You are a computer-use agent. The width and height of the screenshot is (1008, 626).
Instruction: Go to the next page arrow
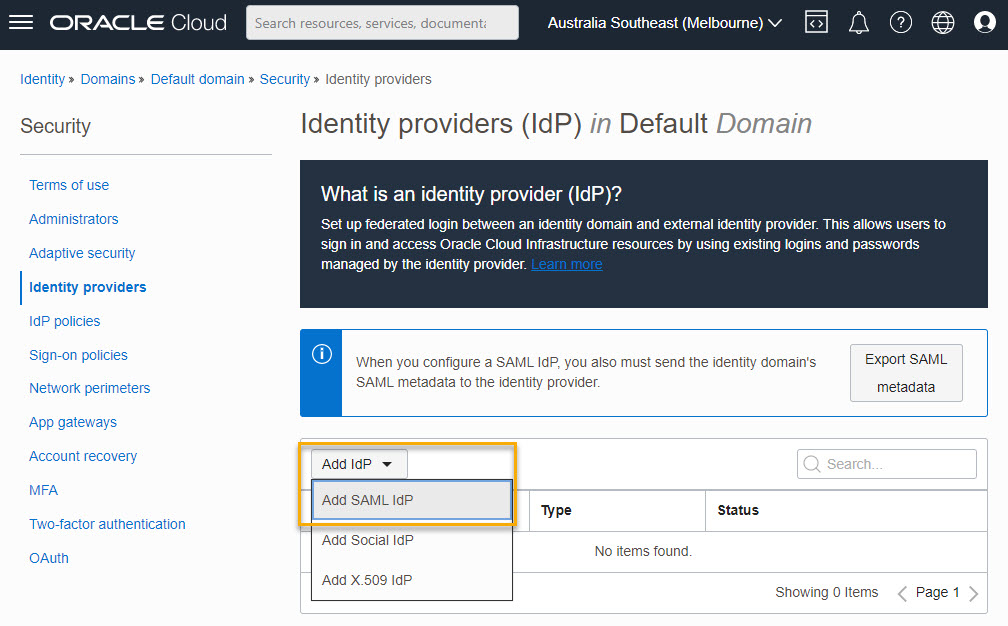coord(973,593)
